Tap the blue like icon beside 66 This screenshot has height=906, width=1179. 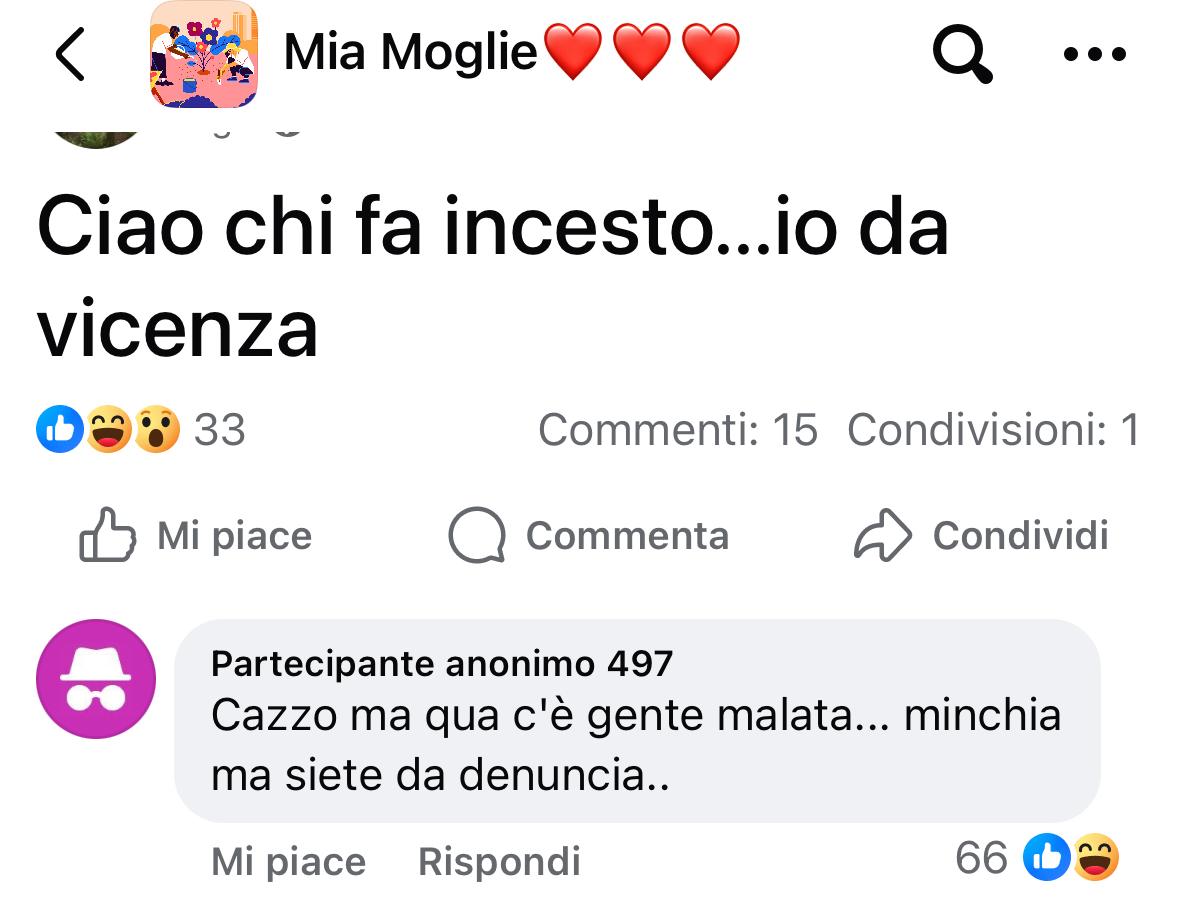pos(1049,858)
